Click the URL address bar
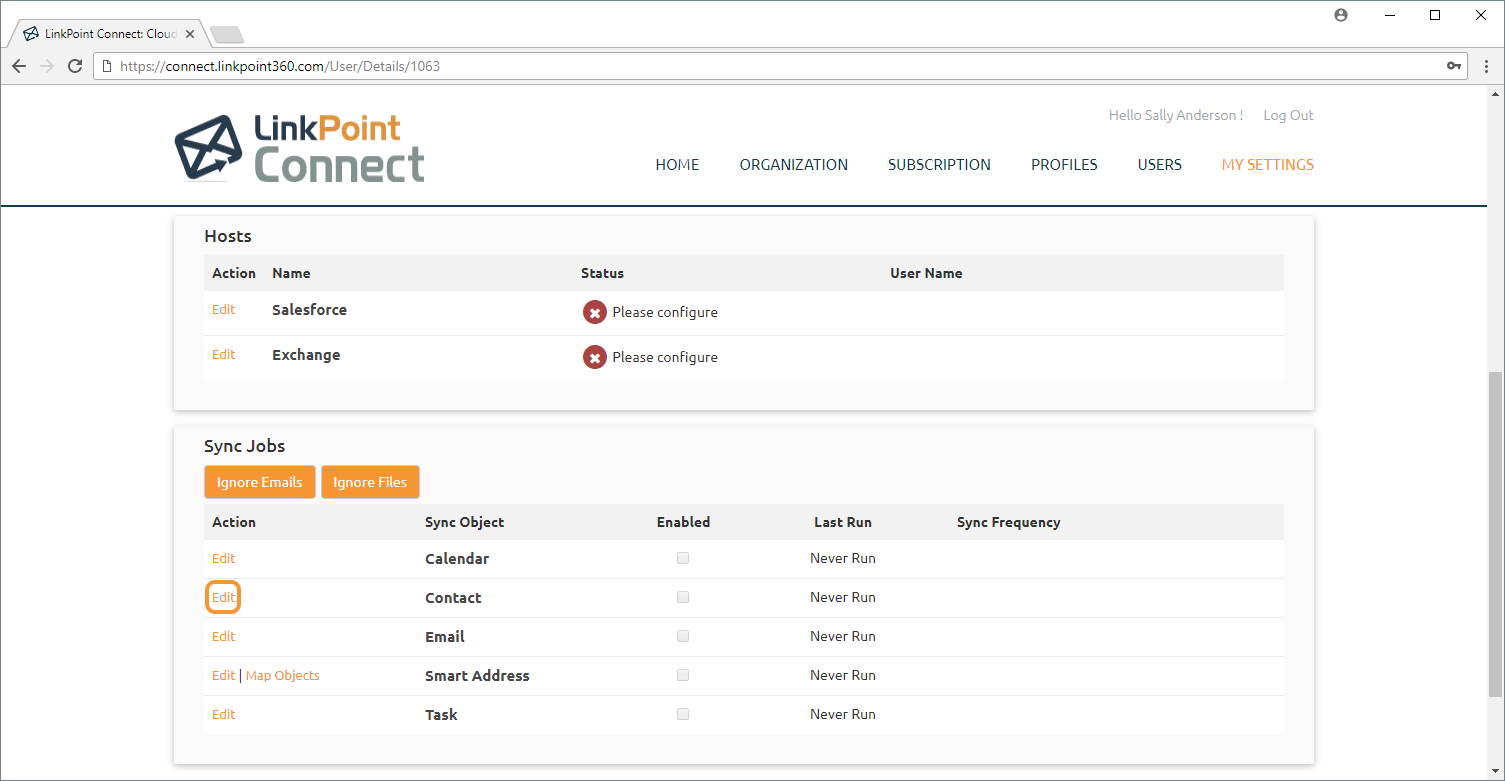1505x781 pixels. [700, 66]
